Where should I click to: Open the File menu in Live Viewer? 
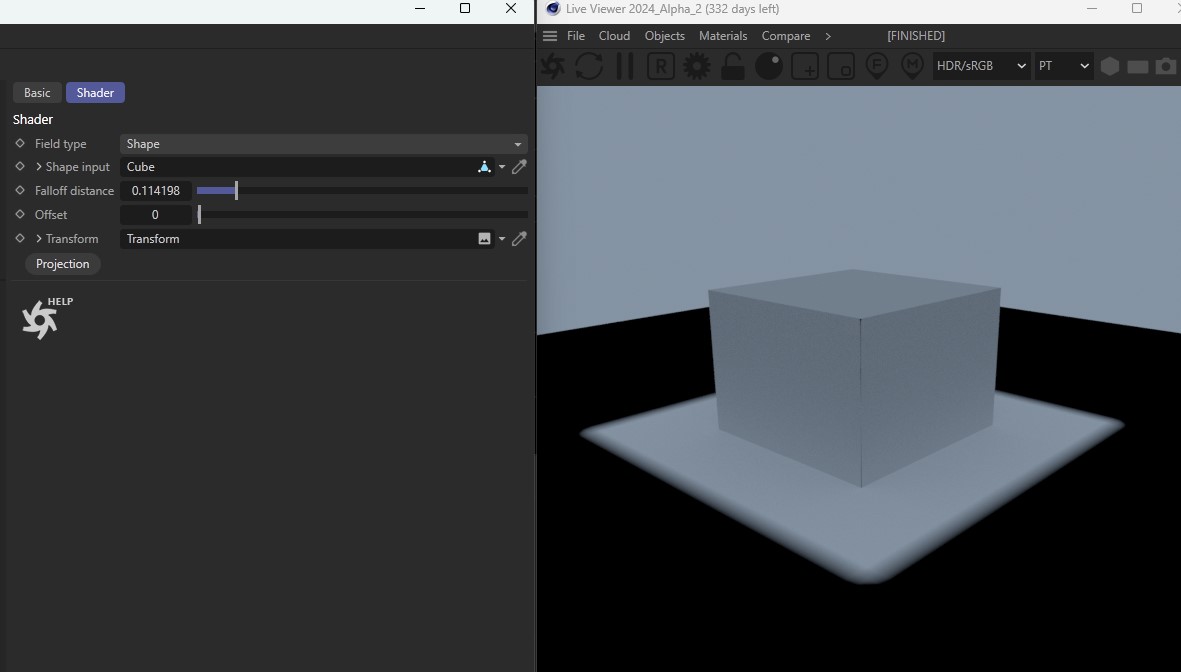coord(576,35)
